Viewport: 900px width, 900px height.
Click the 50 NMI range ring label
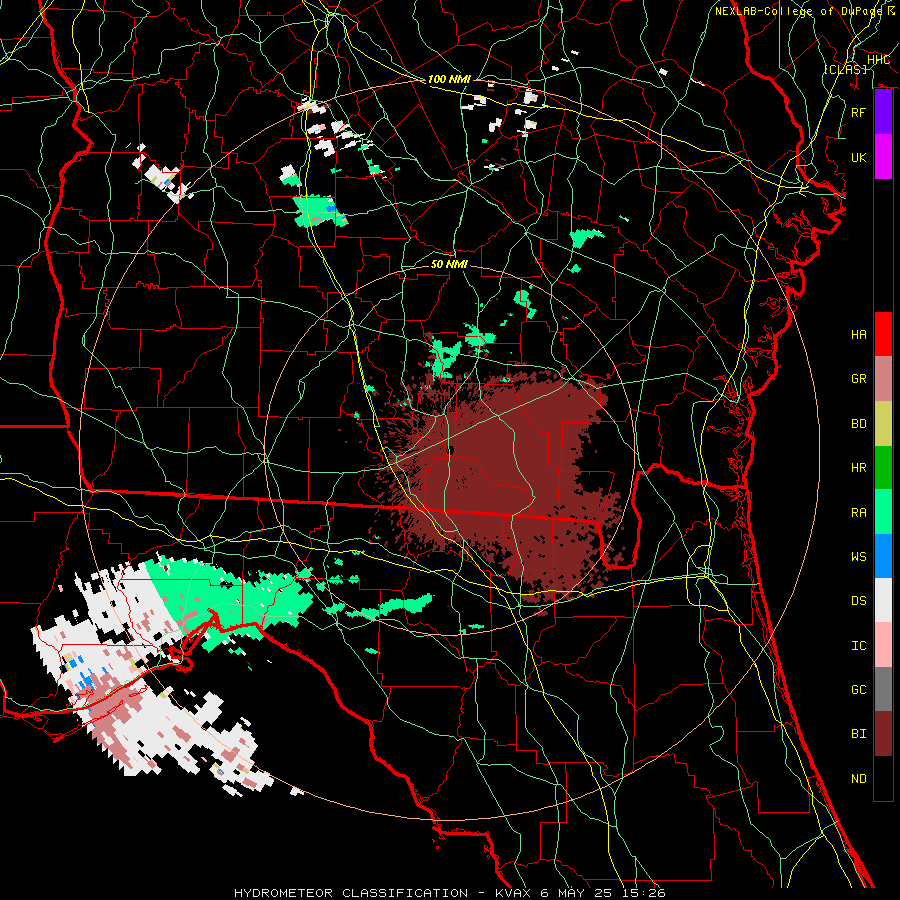click(449, 264)
